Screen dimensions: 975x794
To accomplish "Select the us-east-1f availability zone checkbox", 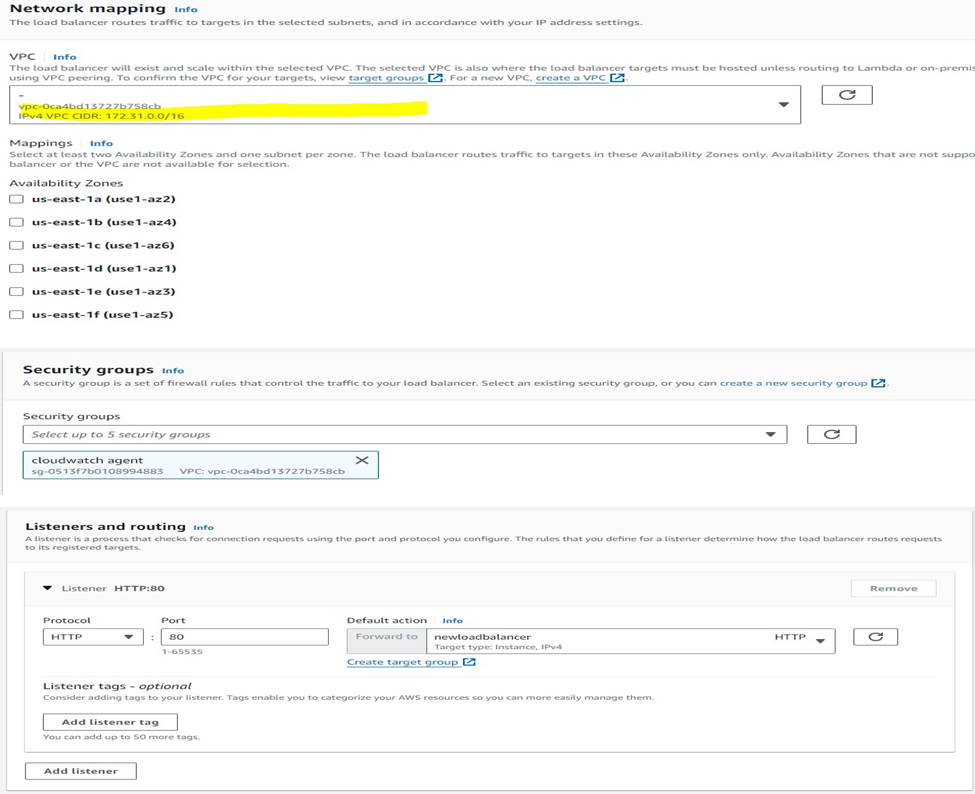I will [x=16, y=314].
